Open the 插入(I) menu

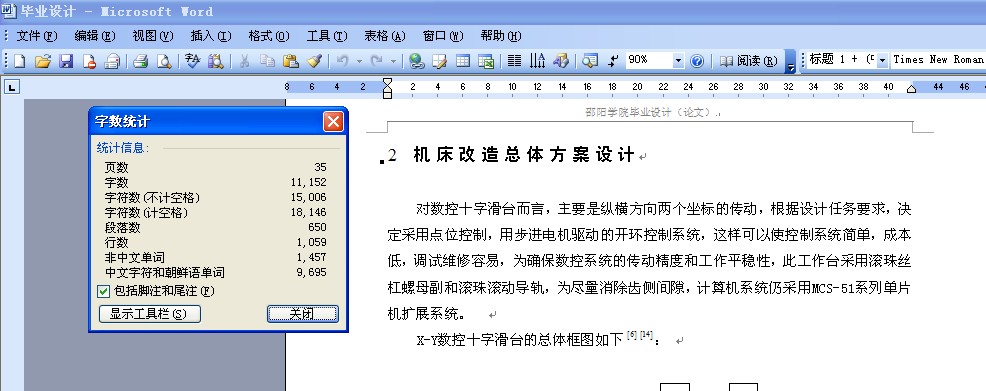coord(211,36)
